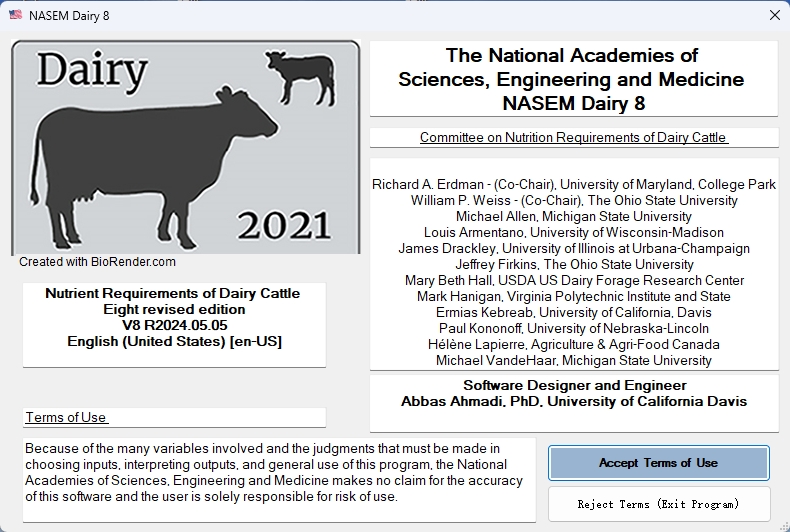Click the Terms of Use heading link
Screen dimensions: 790x532
coord(67,417)
